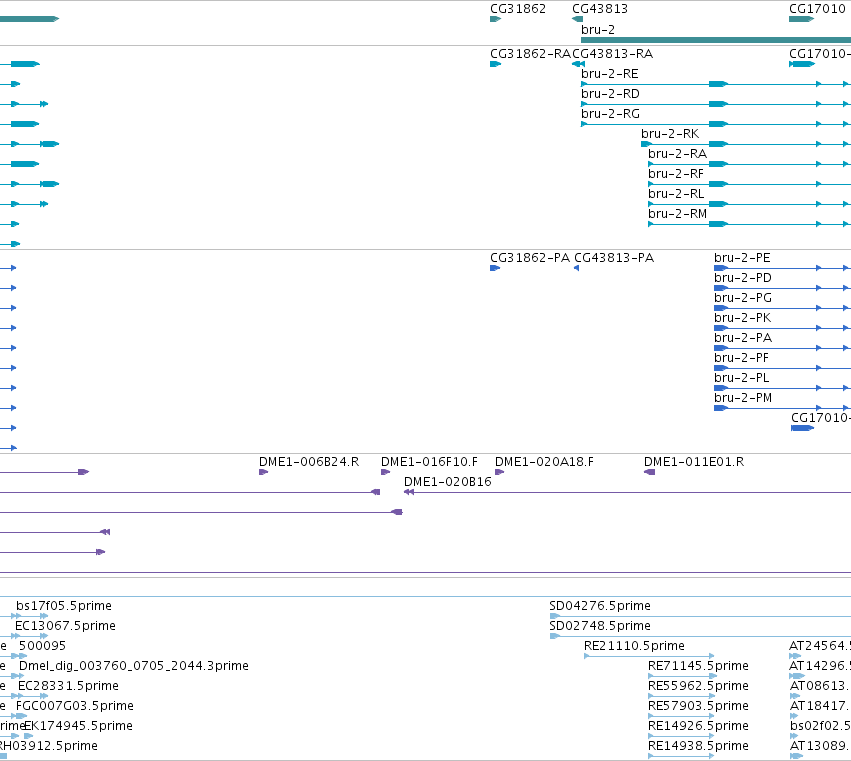This screenshot has height=761, width=851.
Task: Click EST RE14938.5prime
Action: 698,746
